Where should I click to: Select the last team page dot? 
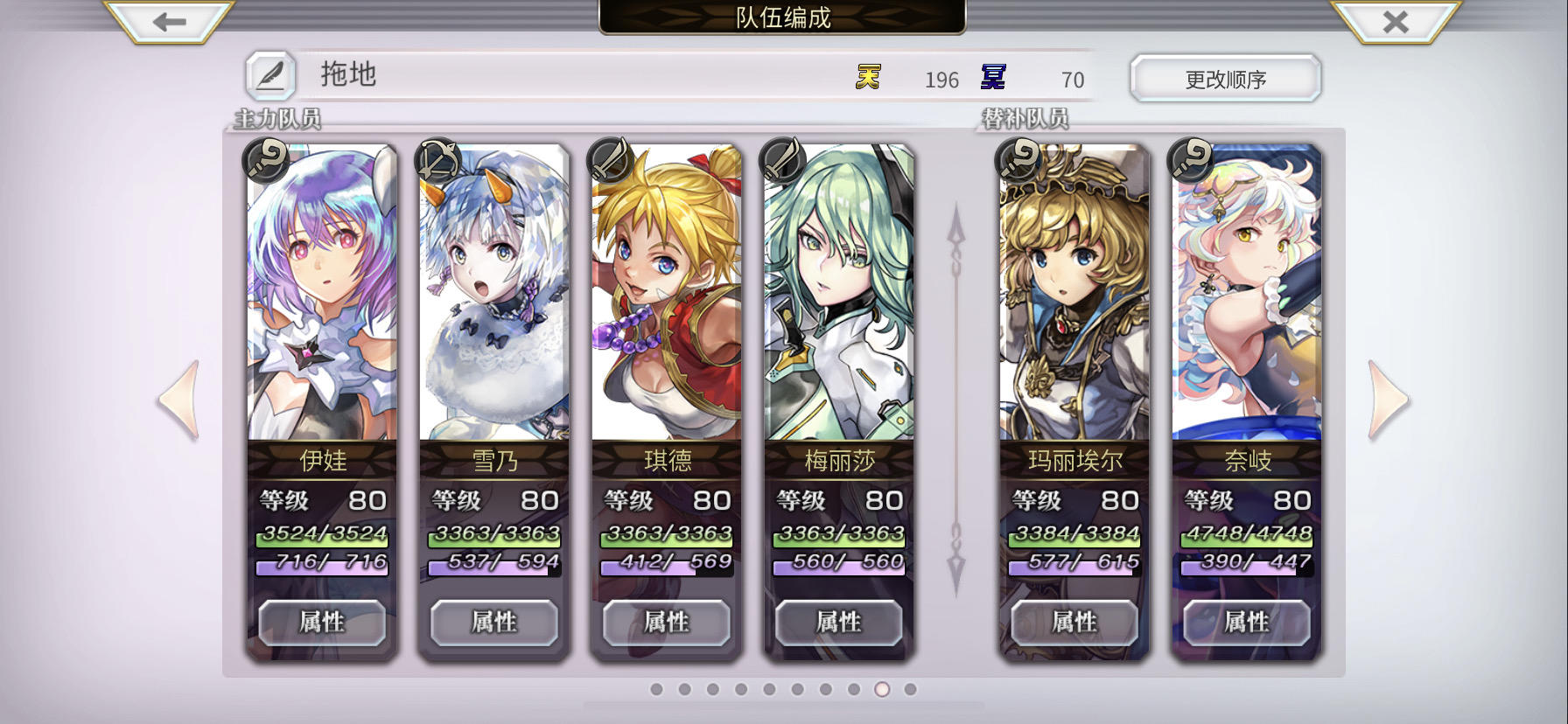pos(910,689)
